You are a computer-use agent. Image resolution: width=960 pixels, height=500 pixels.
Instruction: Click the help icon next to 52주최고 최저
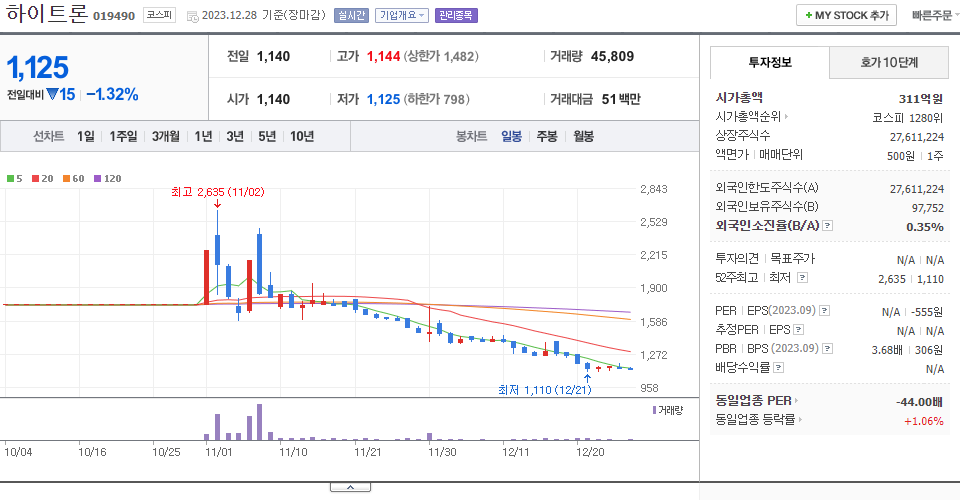coord(802,278)
